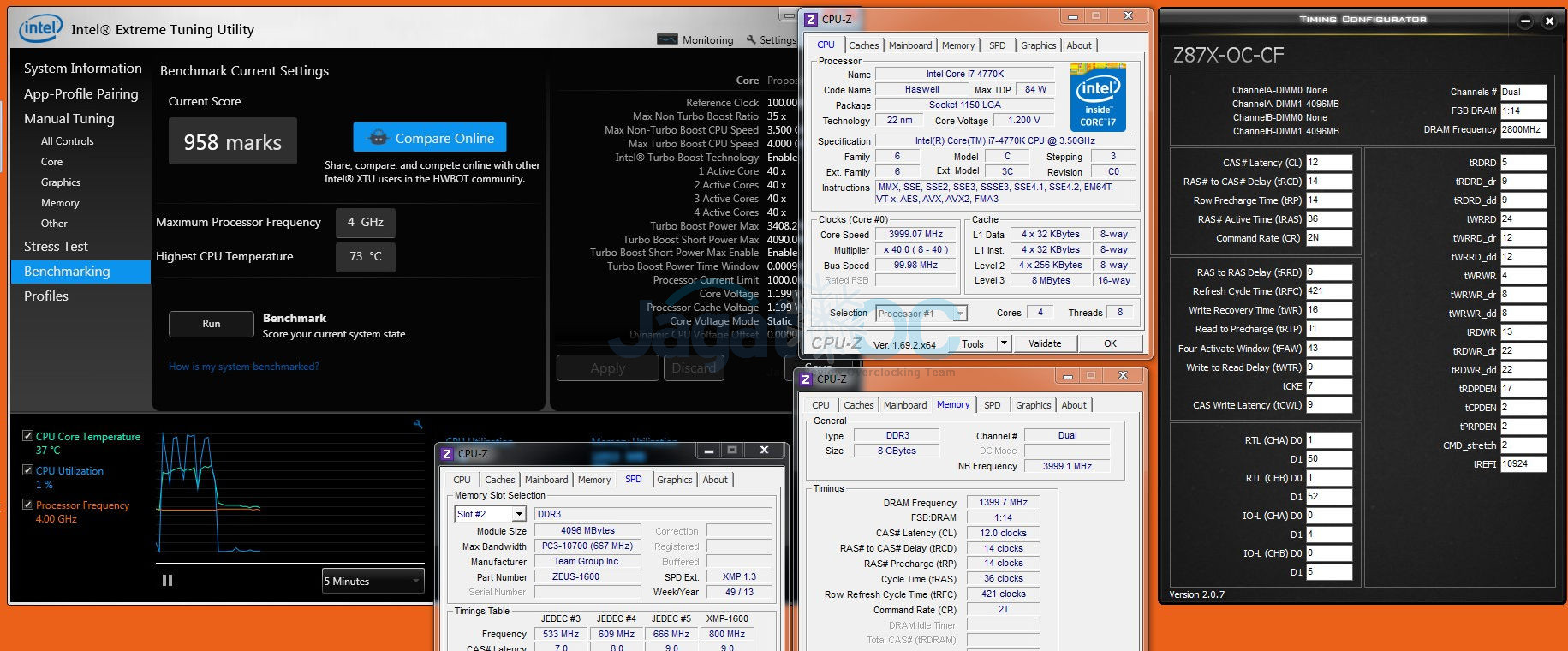Toggle the CPU Utilization checkbox

28,470
